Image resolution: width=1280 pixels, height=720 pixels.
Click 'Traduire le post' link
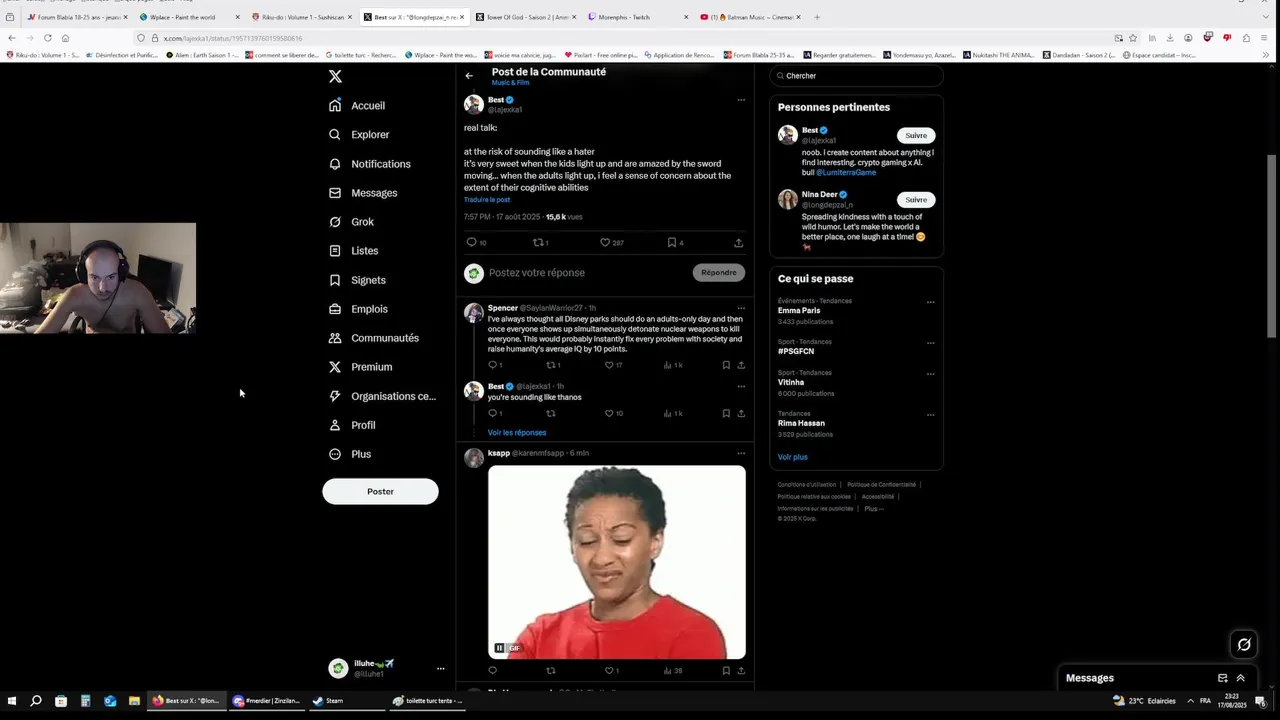tap(487, 200)
